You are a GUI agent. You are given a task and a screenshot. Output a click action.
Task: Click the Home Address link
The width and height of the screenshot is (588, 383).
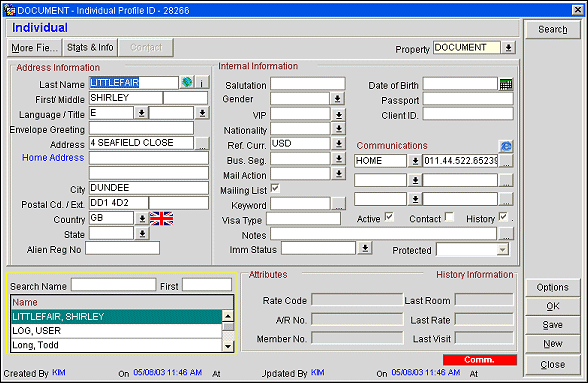point(53,158)
